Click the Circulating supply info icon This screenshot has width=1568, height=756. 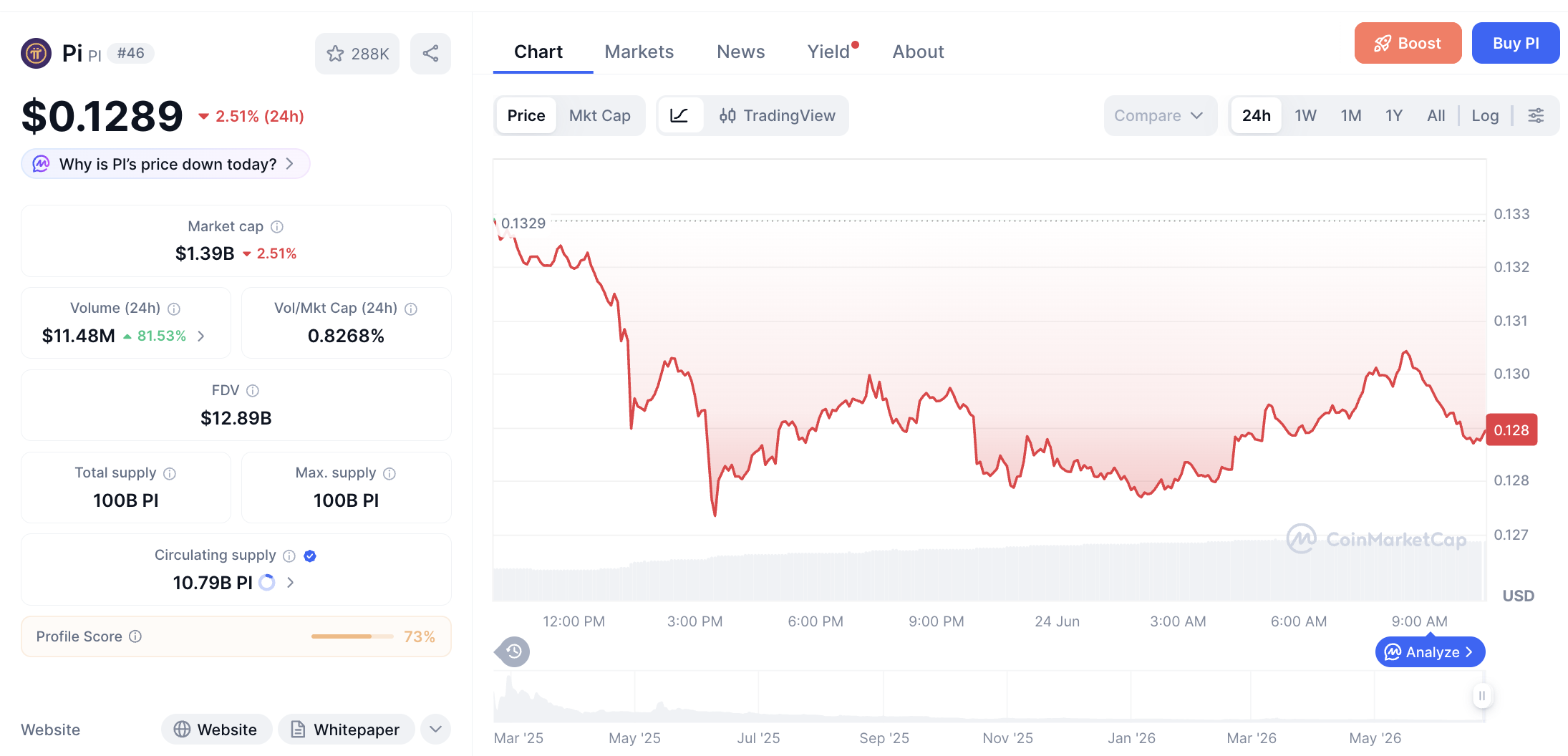point(289,556)
